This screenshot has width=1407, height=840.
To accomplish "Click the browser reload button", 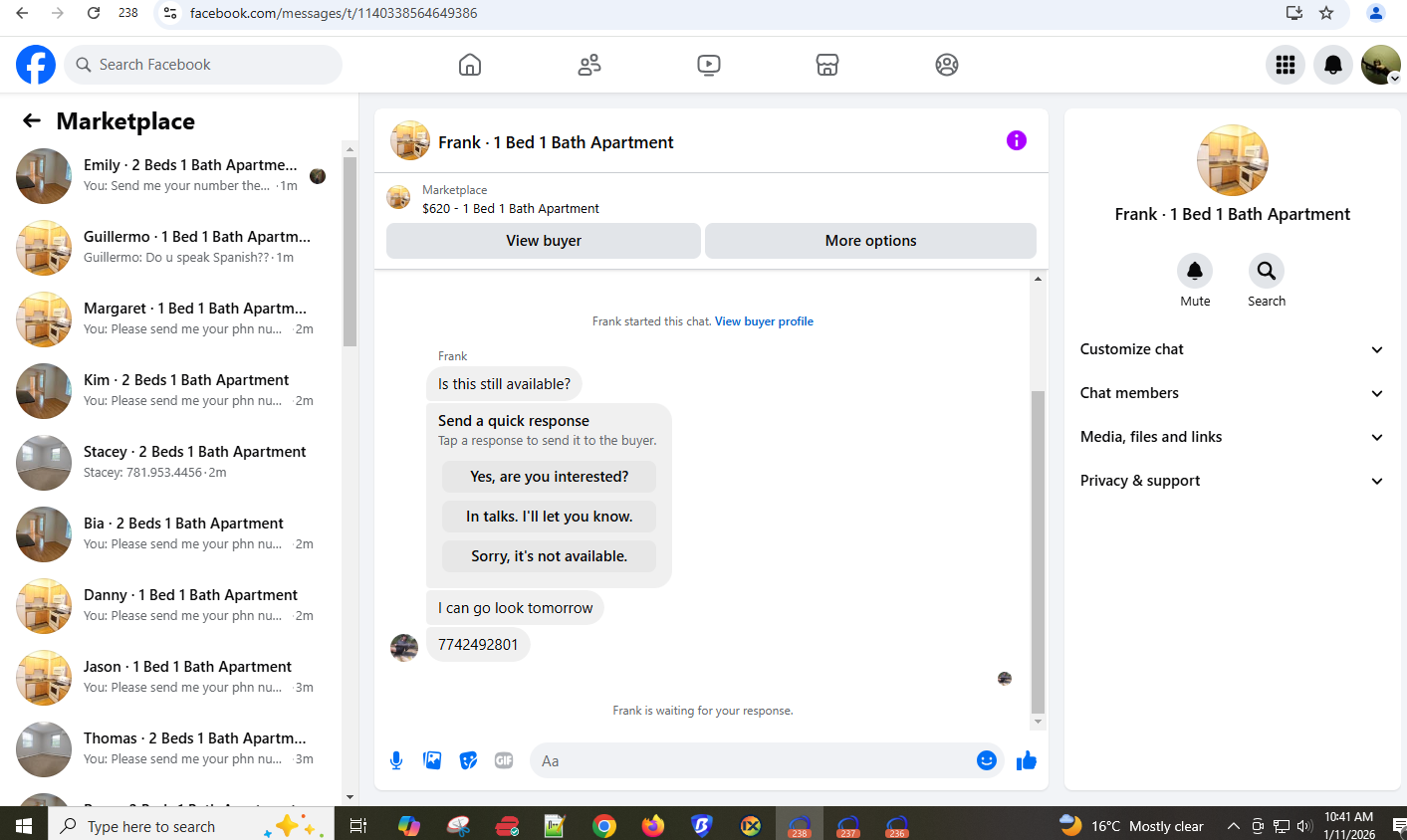I will 94,13.
